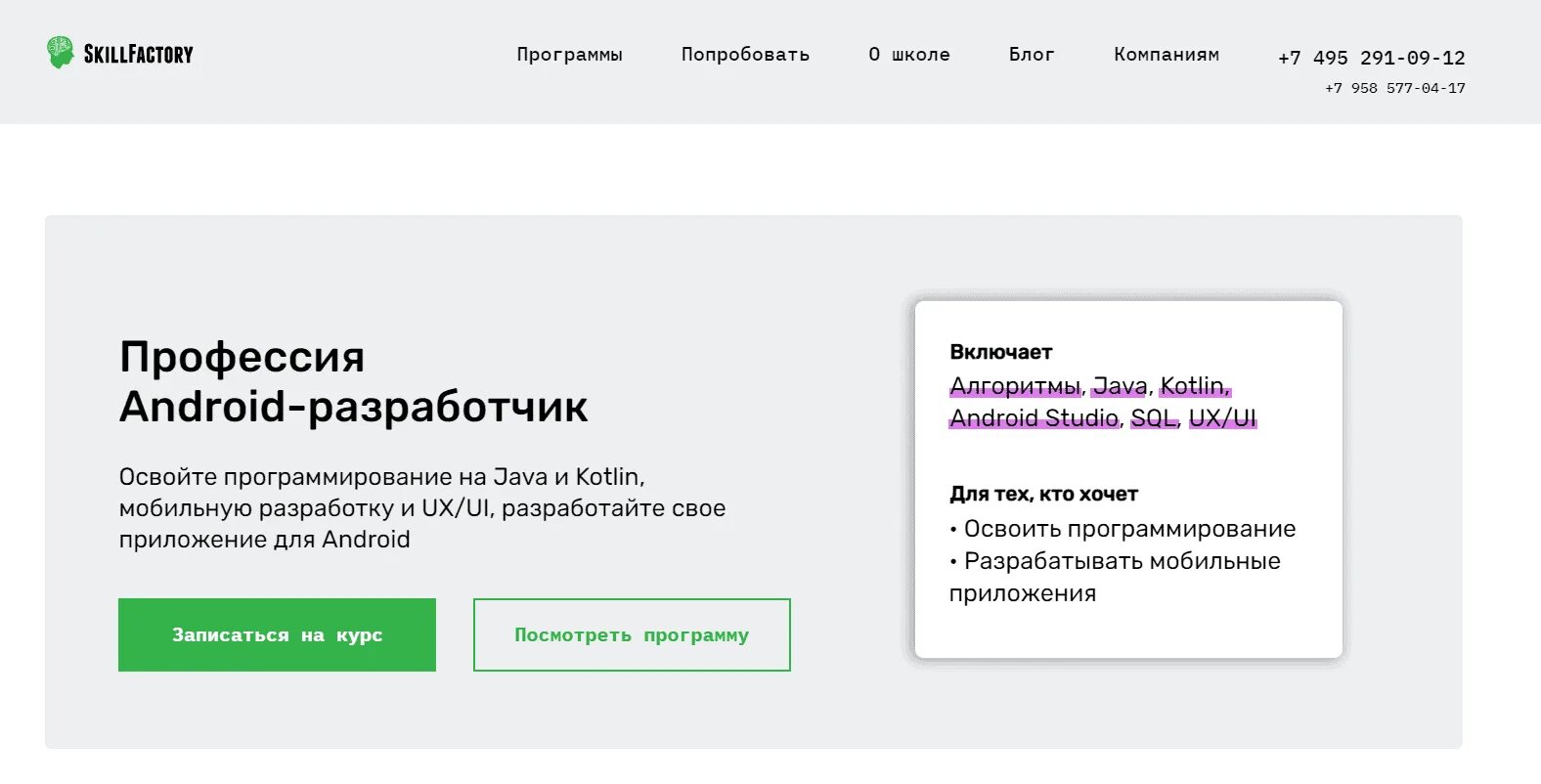Click the highlighted SQL text

pos(1154,418)
